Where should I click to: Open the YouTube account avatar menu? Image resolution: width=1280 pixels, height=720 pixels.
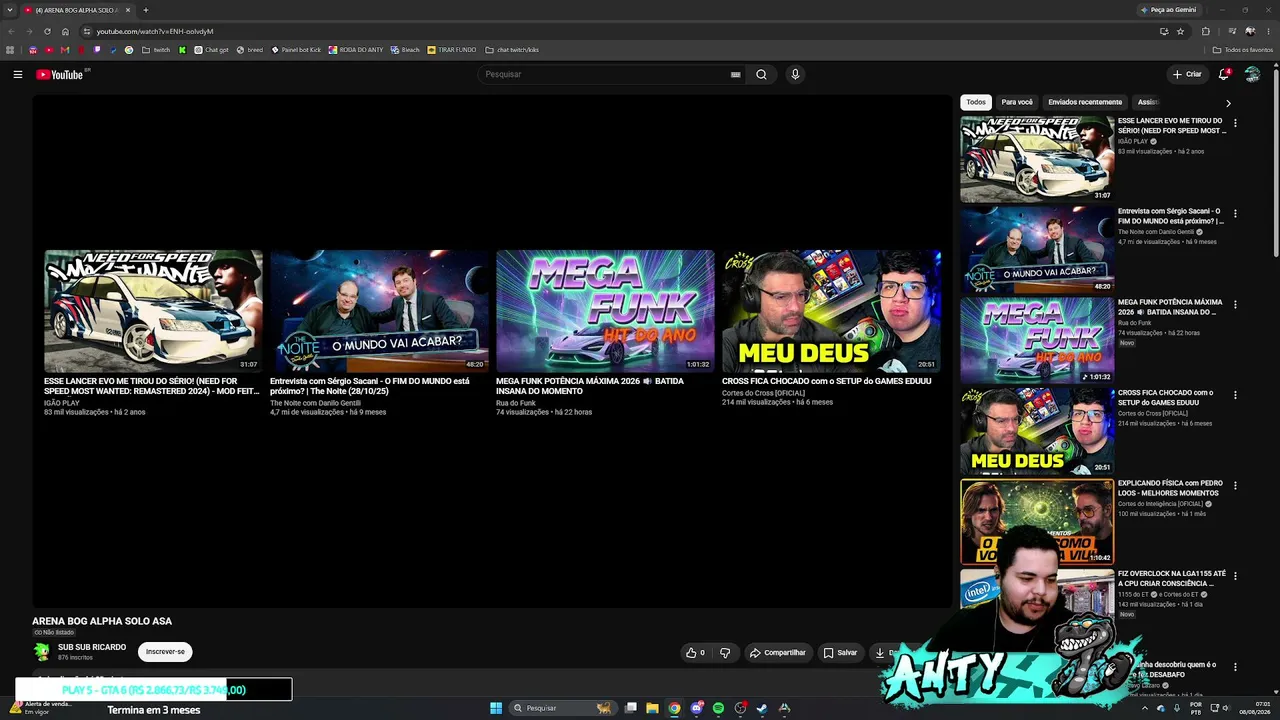tap(1252, 74)
